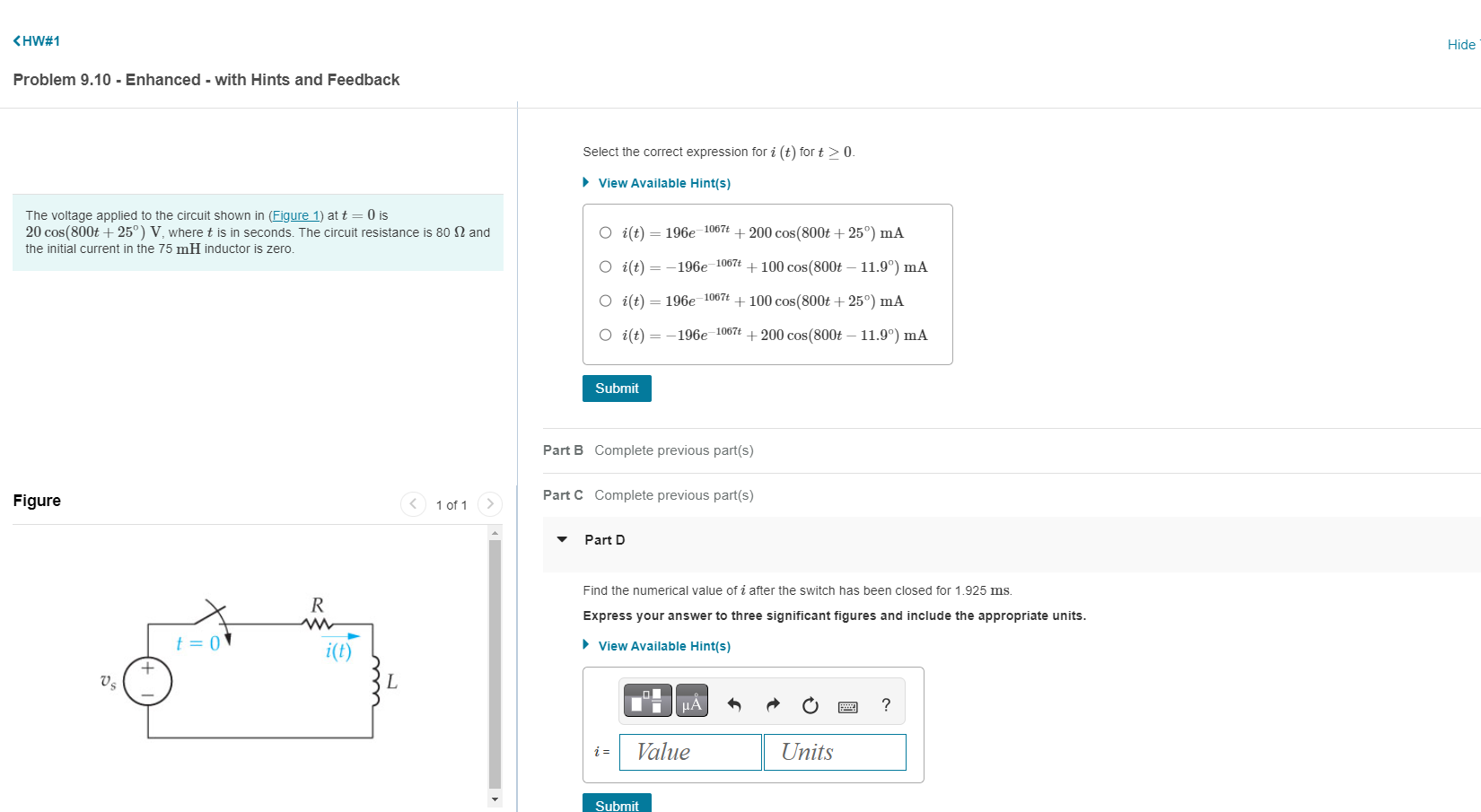Open the exponent/template palette in the answer toolbar
This screenshot has width=1481, height=812.
647,701
